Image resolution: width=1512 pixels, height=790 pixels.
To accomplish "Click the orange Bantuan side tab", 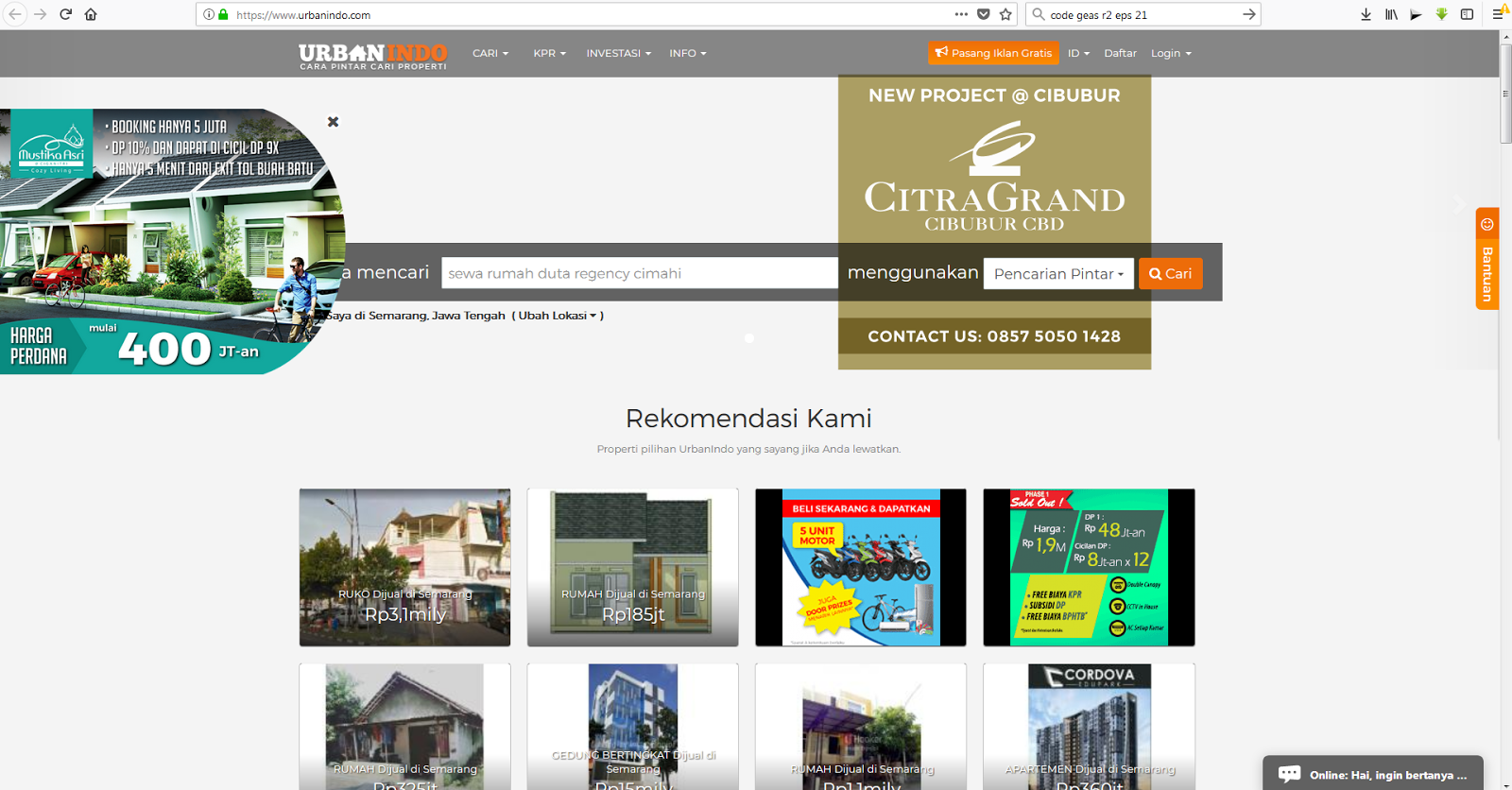I will pyautogui.click(x=1486, y=258).
